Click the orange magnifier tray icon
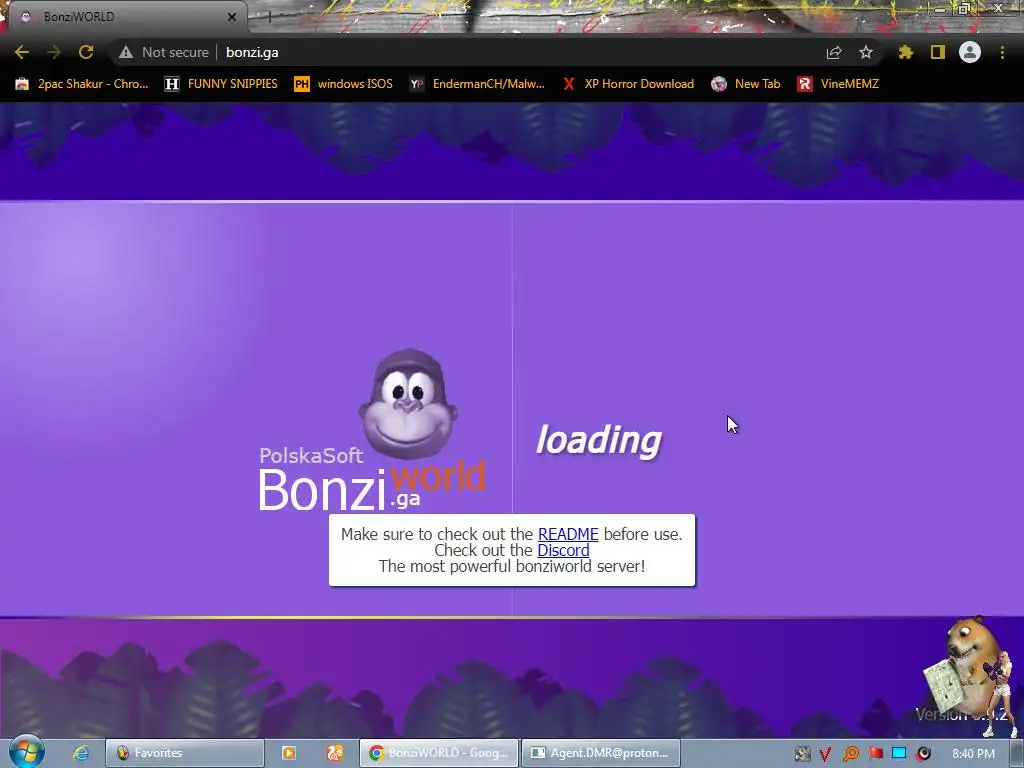Image resolution: width=1024 pixels, height=768 pixels. pyautogui.click(x=850, y=754)
